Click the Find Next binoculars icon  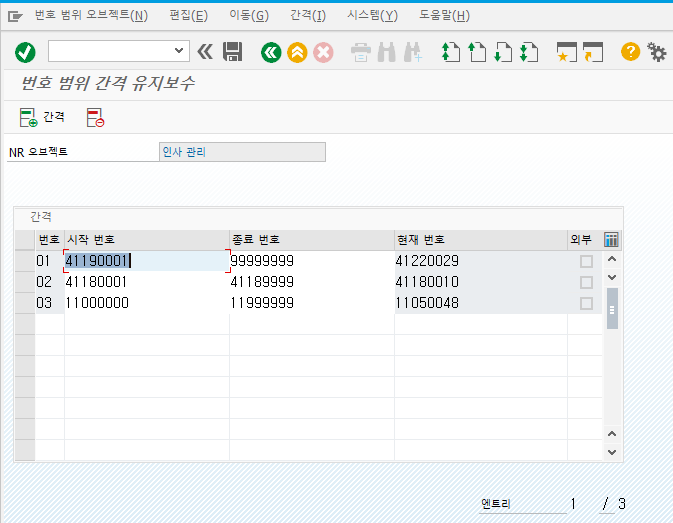pyautogui.click(x=413, y=52)
